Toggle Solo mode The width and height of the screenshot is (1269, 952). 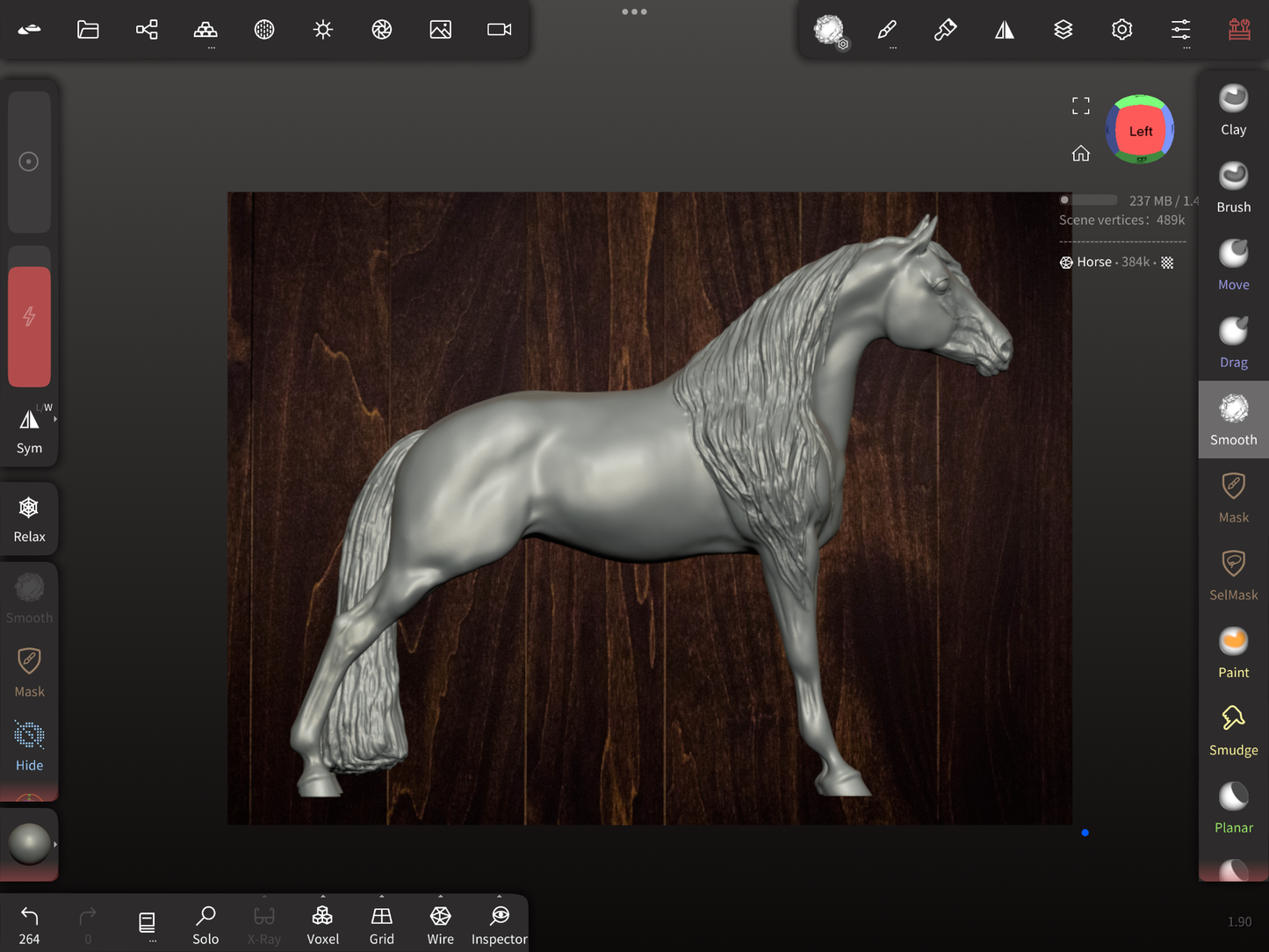[x=205, y=925]
